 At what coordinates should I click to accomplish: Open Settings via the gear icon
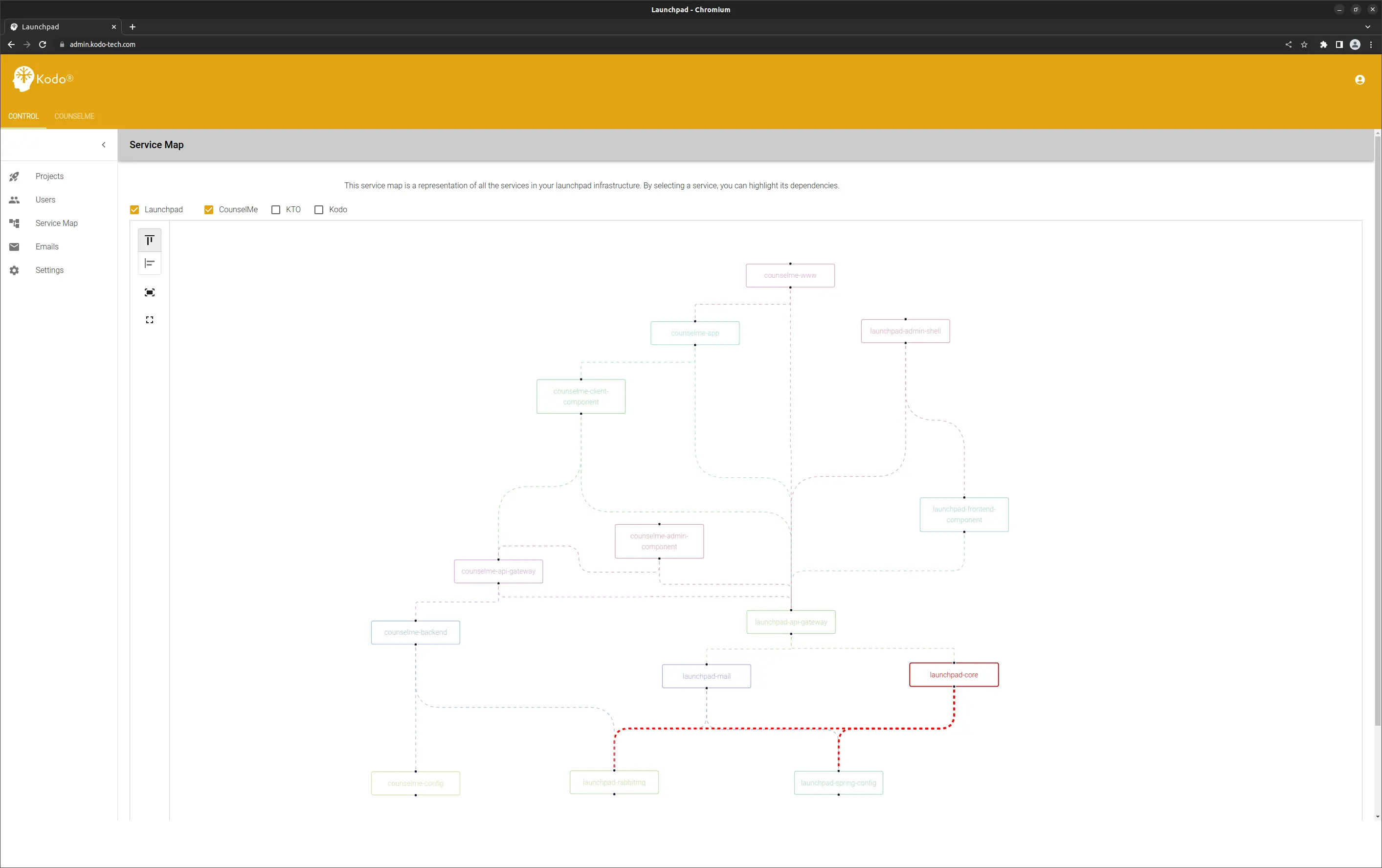point(14,270)
